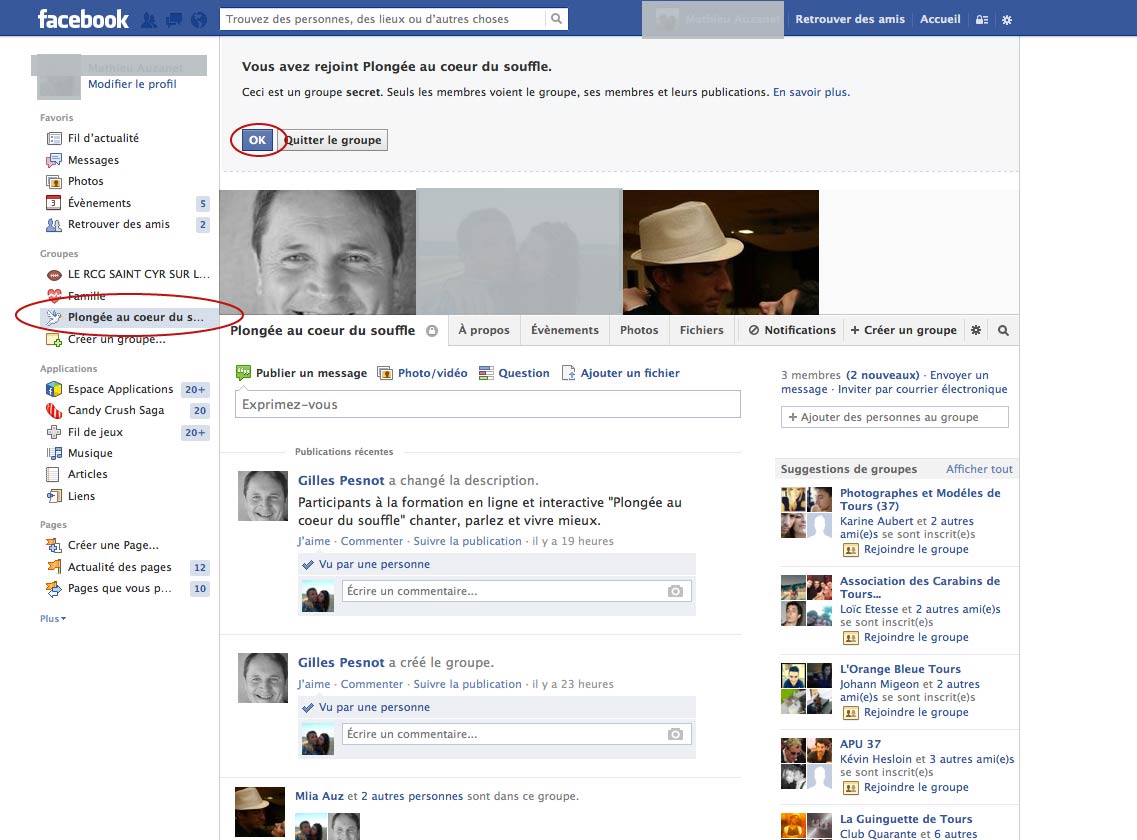
Task: Toggle group Notifications setting
Action: (791, 330)
